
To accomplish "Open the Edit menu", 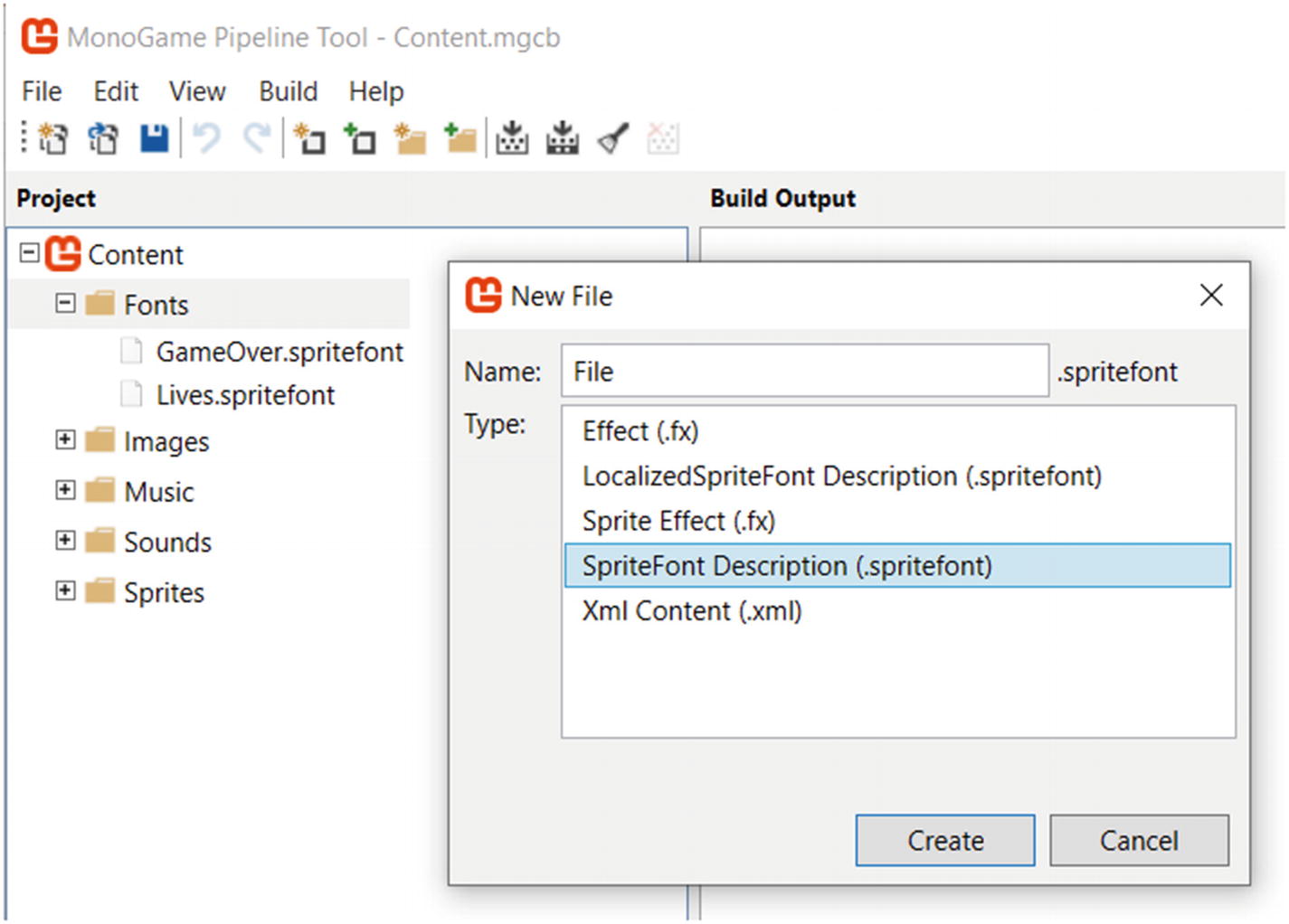I will (x=116, y=91).
